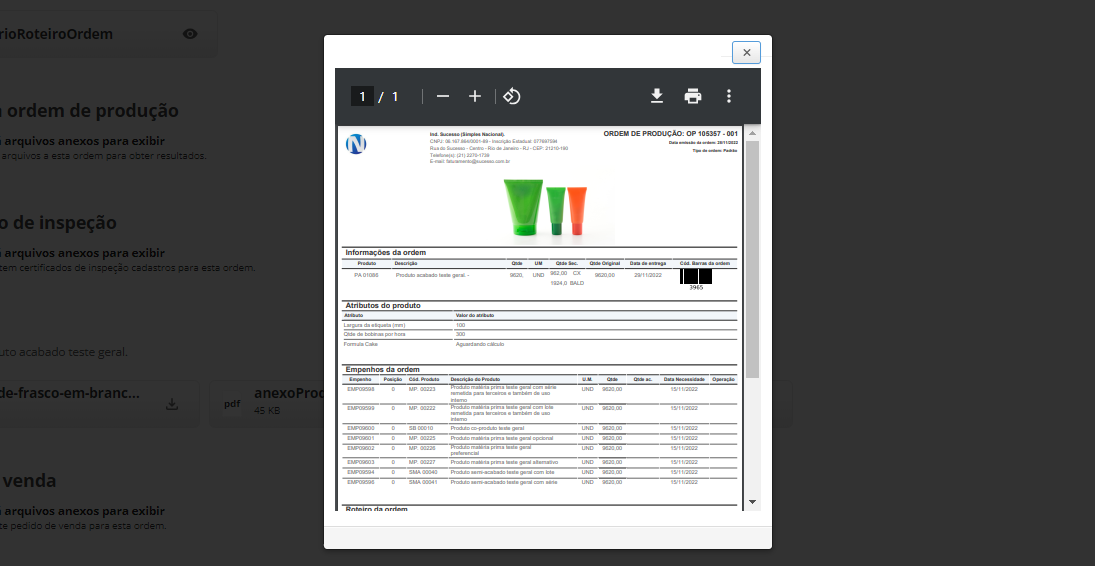Image resolution: width=1095 pixels, height=566 pixels.
Task: Click the 'EMP09599' row cell
Action: pos(361,407)
